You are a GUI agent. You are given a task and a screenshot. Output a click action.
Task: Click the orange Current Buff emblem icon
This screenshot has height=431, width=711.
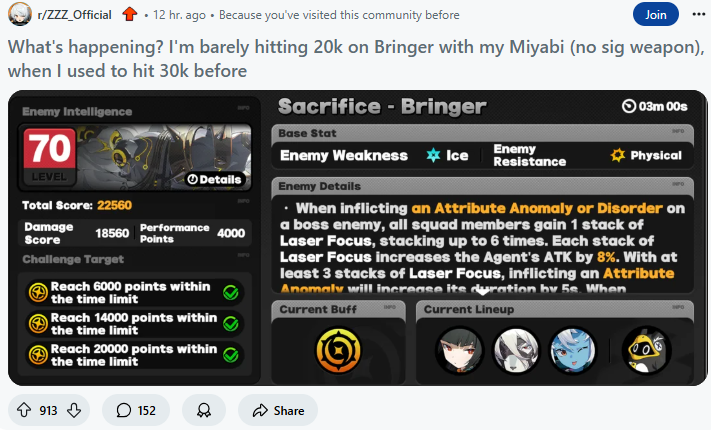[x=338, y=350]
